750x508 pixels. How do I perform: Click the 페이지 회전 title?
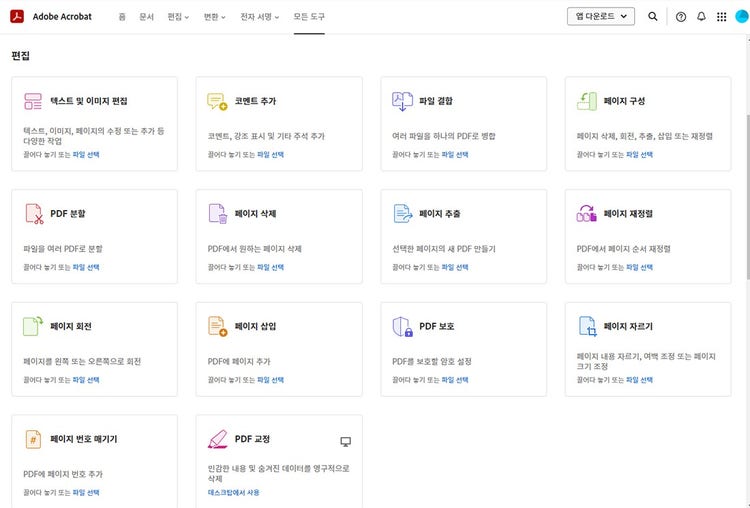pos(71,326)
